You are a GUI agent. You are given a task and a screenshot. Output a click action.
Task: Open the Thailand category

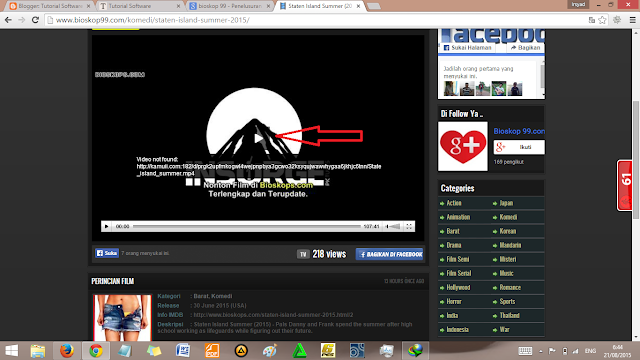pos(509,316)
